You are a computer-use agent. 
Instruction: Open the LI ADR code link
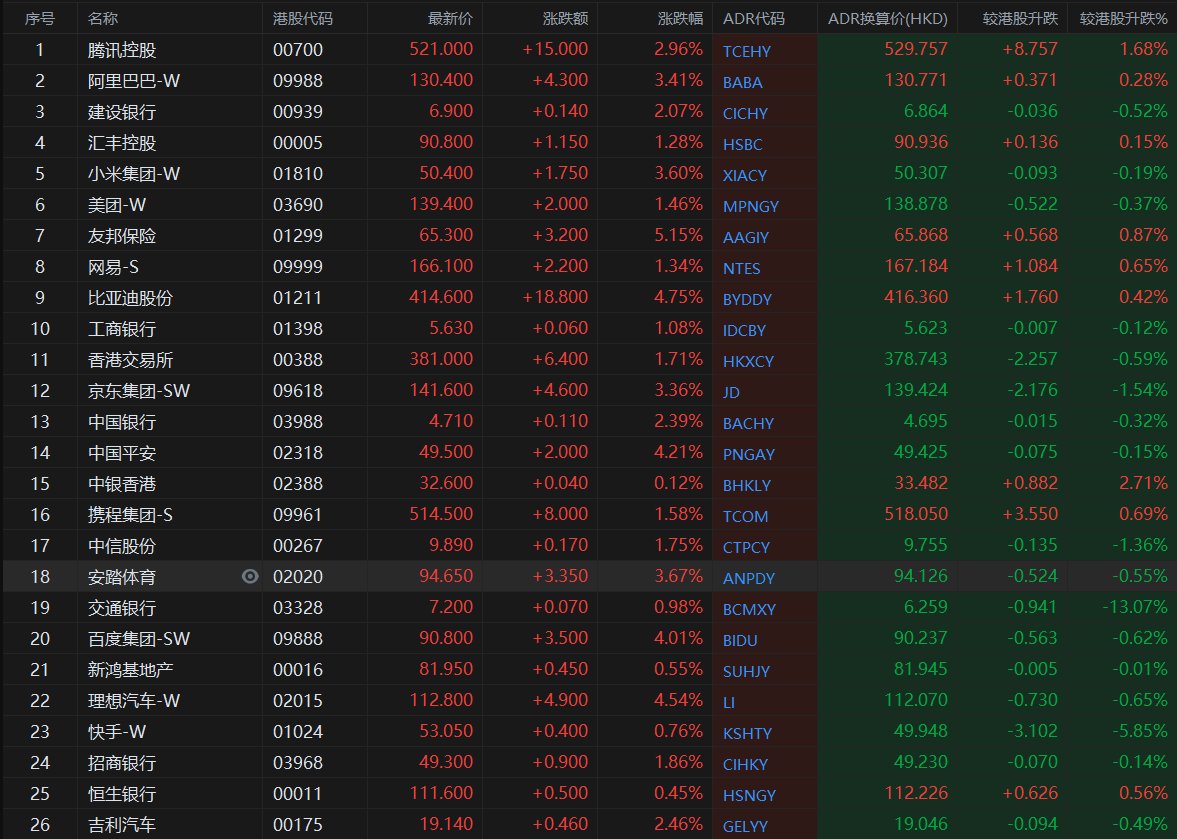728,702
